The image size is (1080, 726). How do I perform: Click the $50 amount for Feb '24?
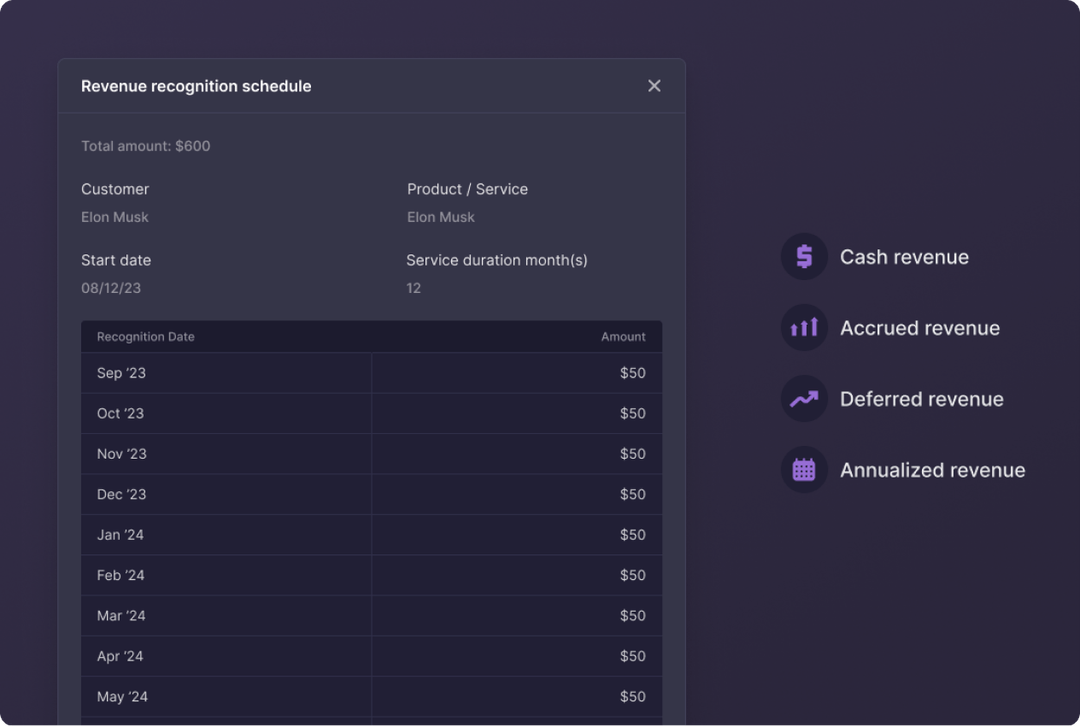(632, 575)
